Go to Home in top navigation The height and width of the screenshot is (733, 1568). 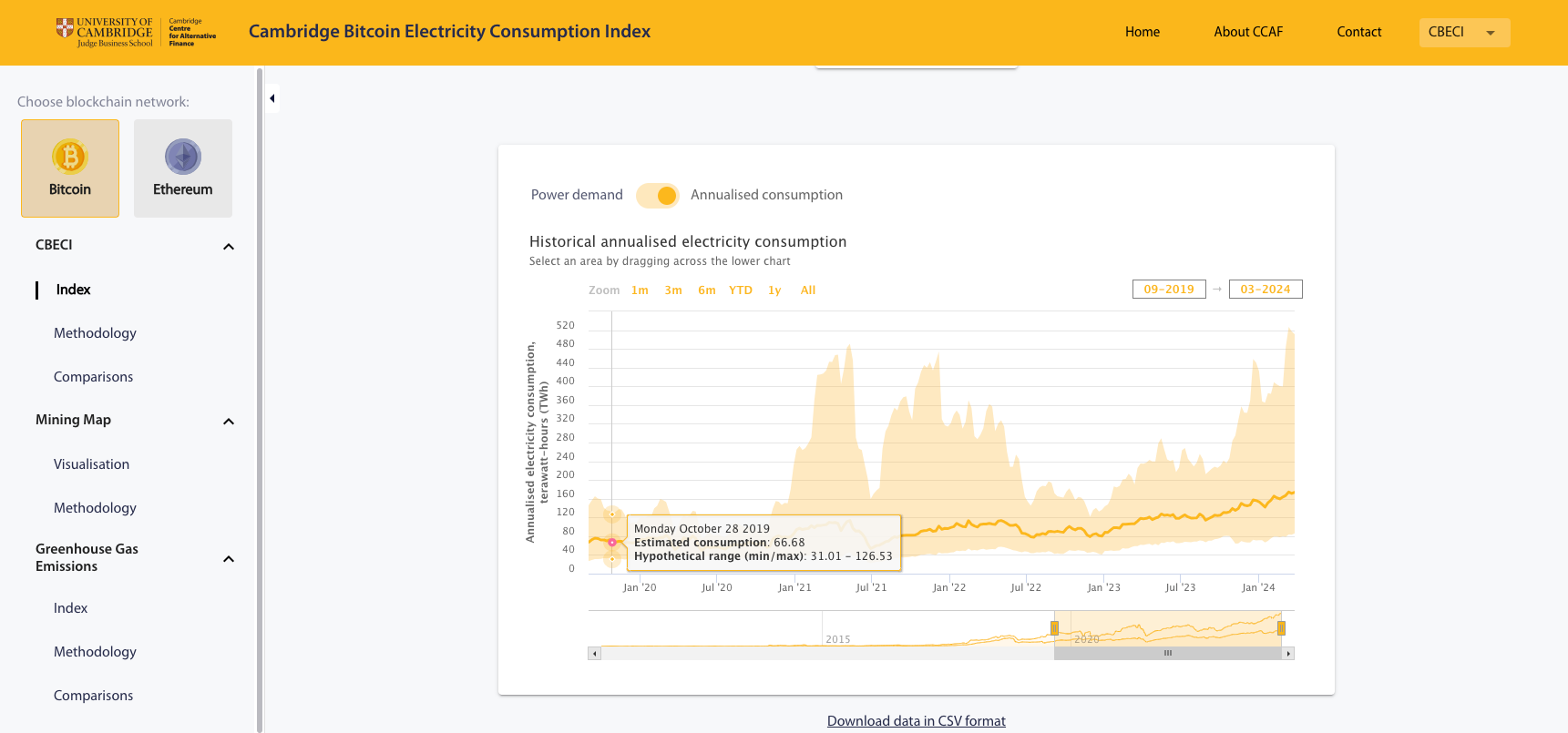(1143, 32)
